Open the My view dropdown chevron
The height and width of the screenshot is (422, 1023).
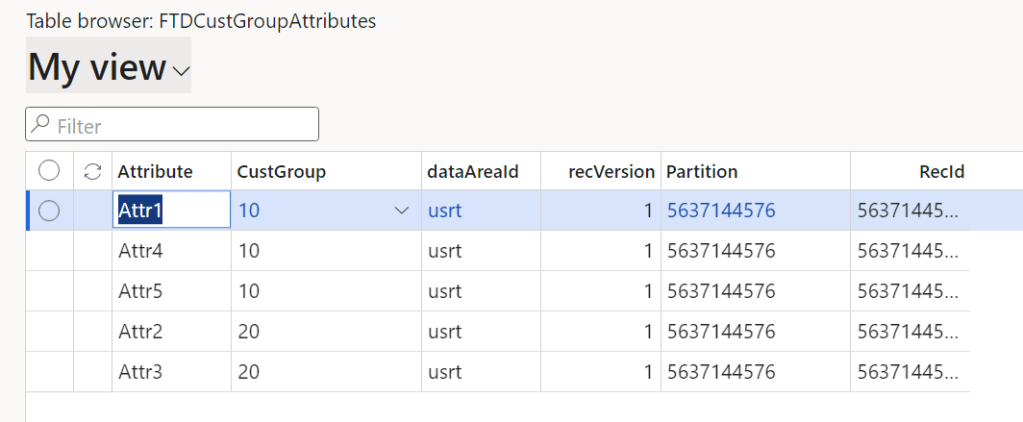coord(181,70)
